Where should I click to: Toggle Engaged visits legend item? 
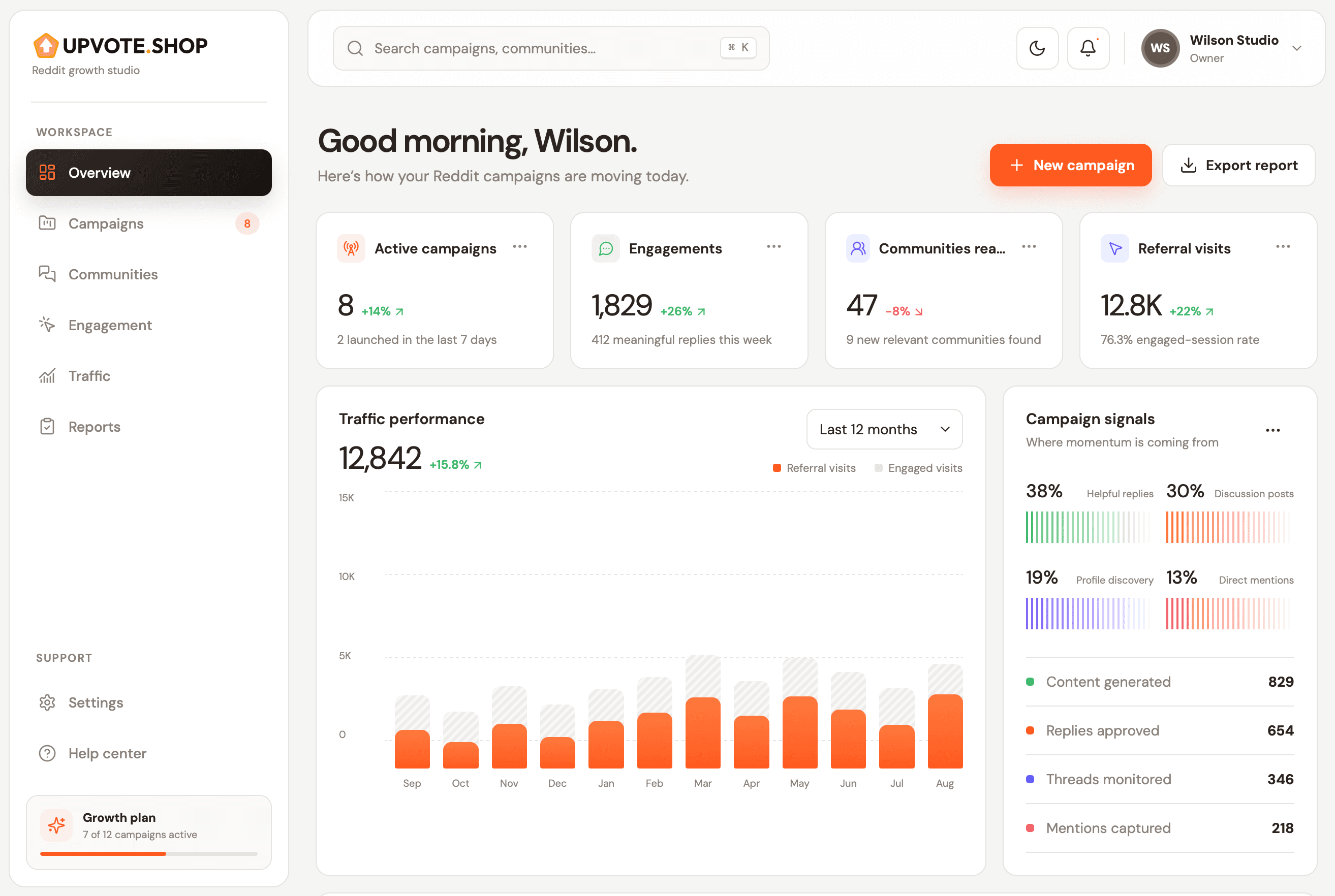point(918,468)
